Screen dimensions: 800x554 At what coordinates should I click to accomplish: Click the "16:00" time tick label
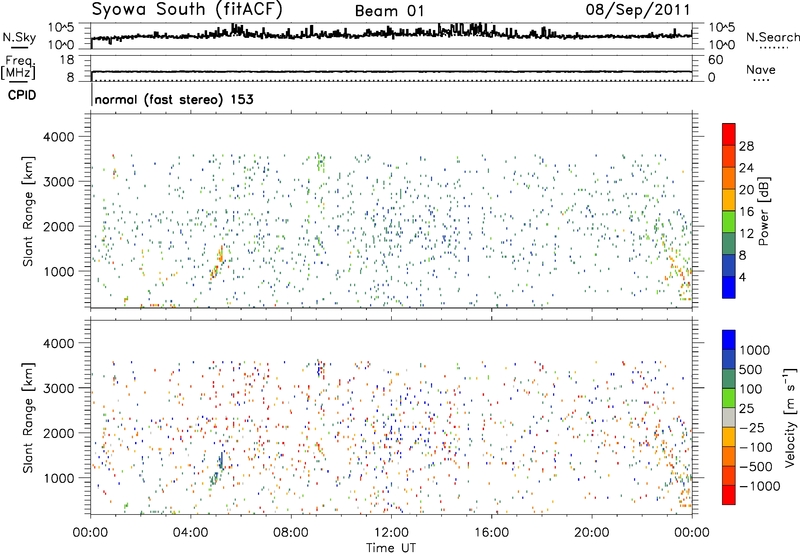491,533
